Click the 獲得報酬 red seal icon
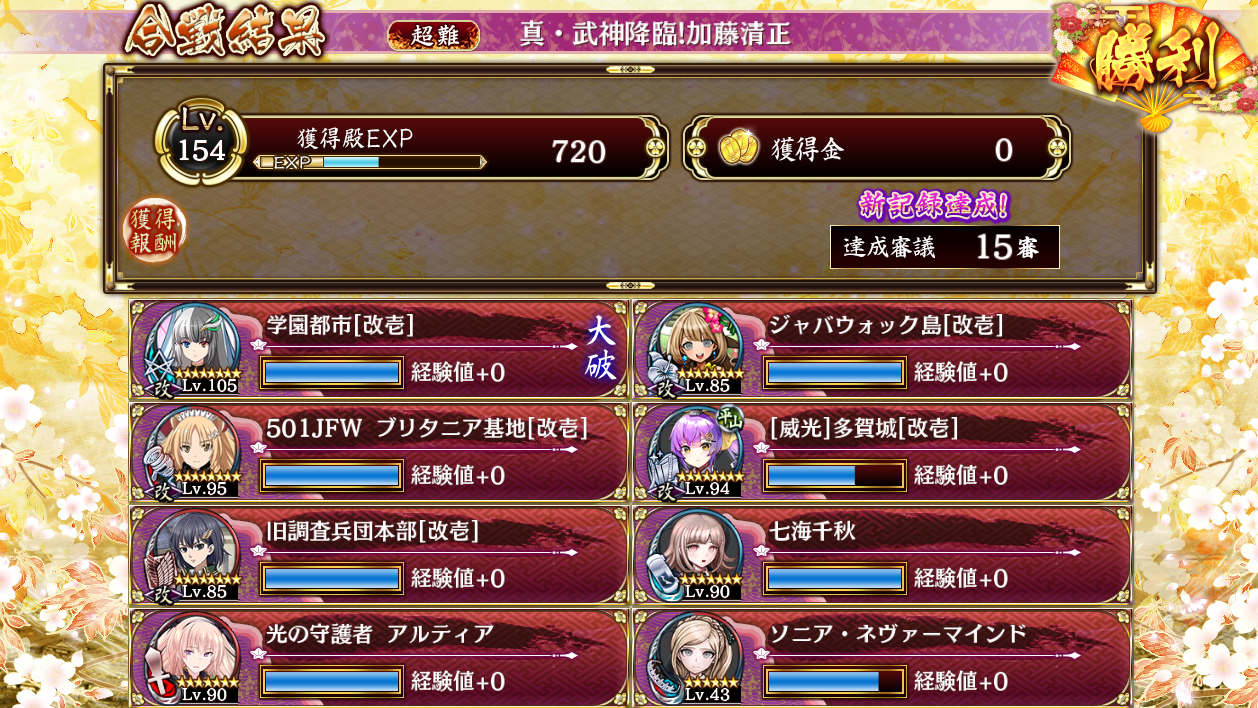The height and width of the screenshot is (708, 1258). pyautogui.click(x=154, y=231)
